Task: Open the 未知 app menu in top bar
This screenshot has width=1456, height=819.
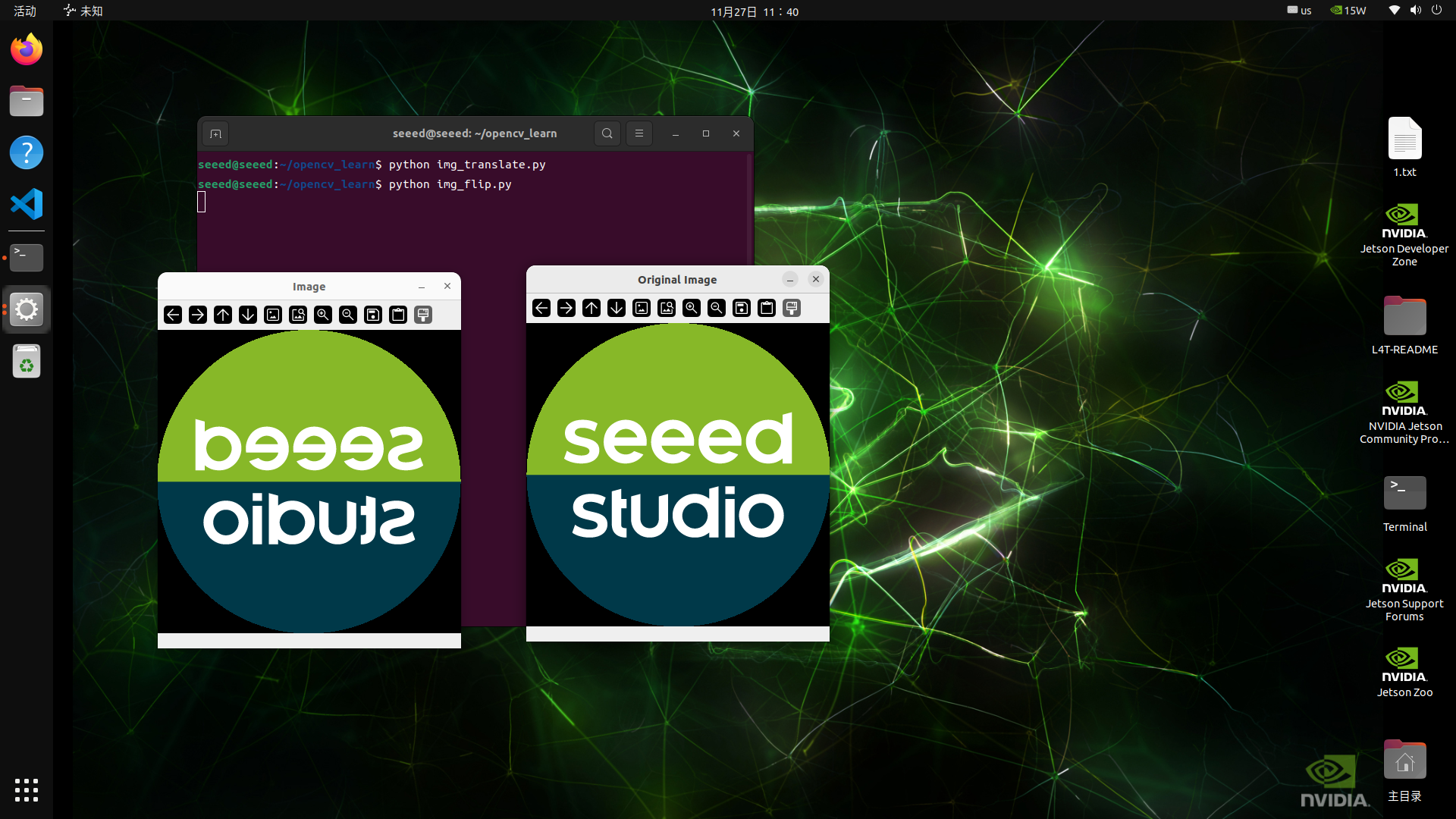Action: pyautogui.click(x=84, y=11)
